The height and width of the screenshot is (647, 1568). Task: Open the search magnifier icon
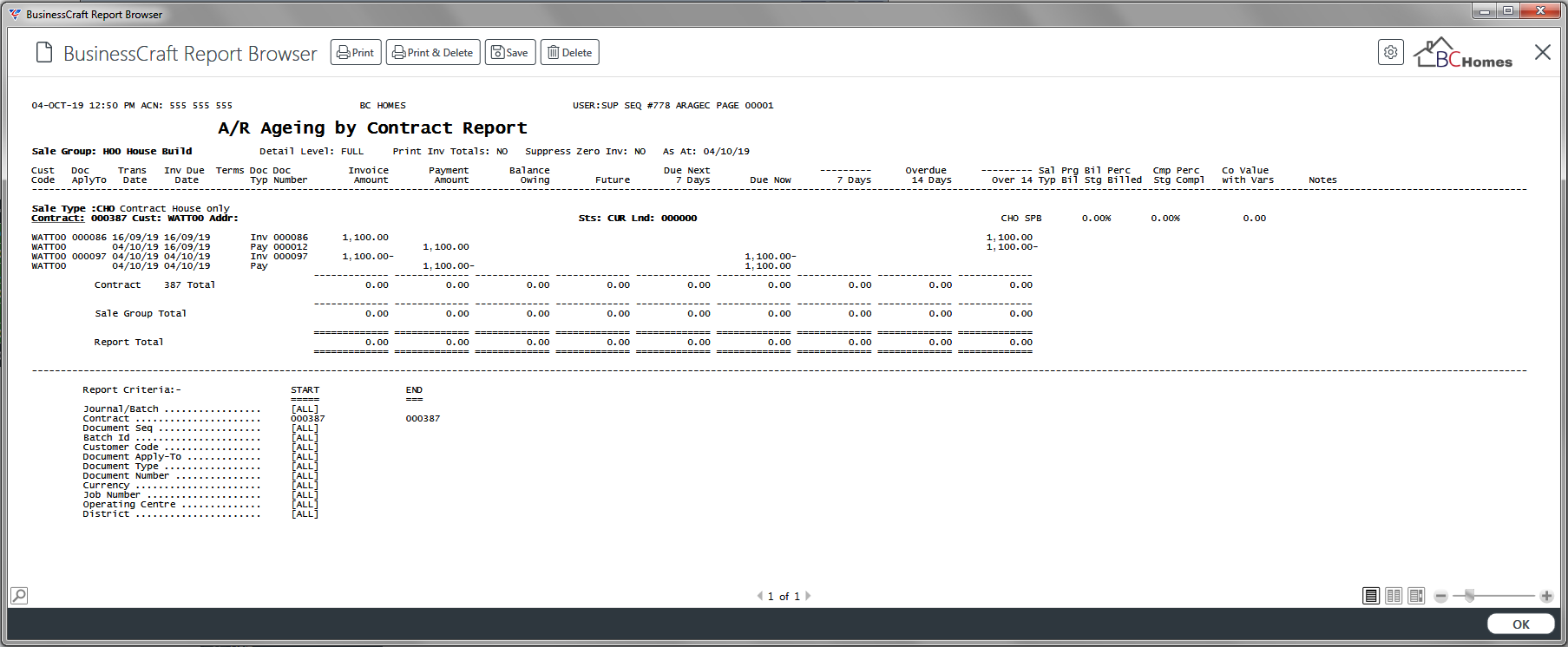(19, 596)
